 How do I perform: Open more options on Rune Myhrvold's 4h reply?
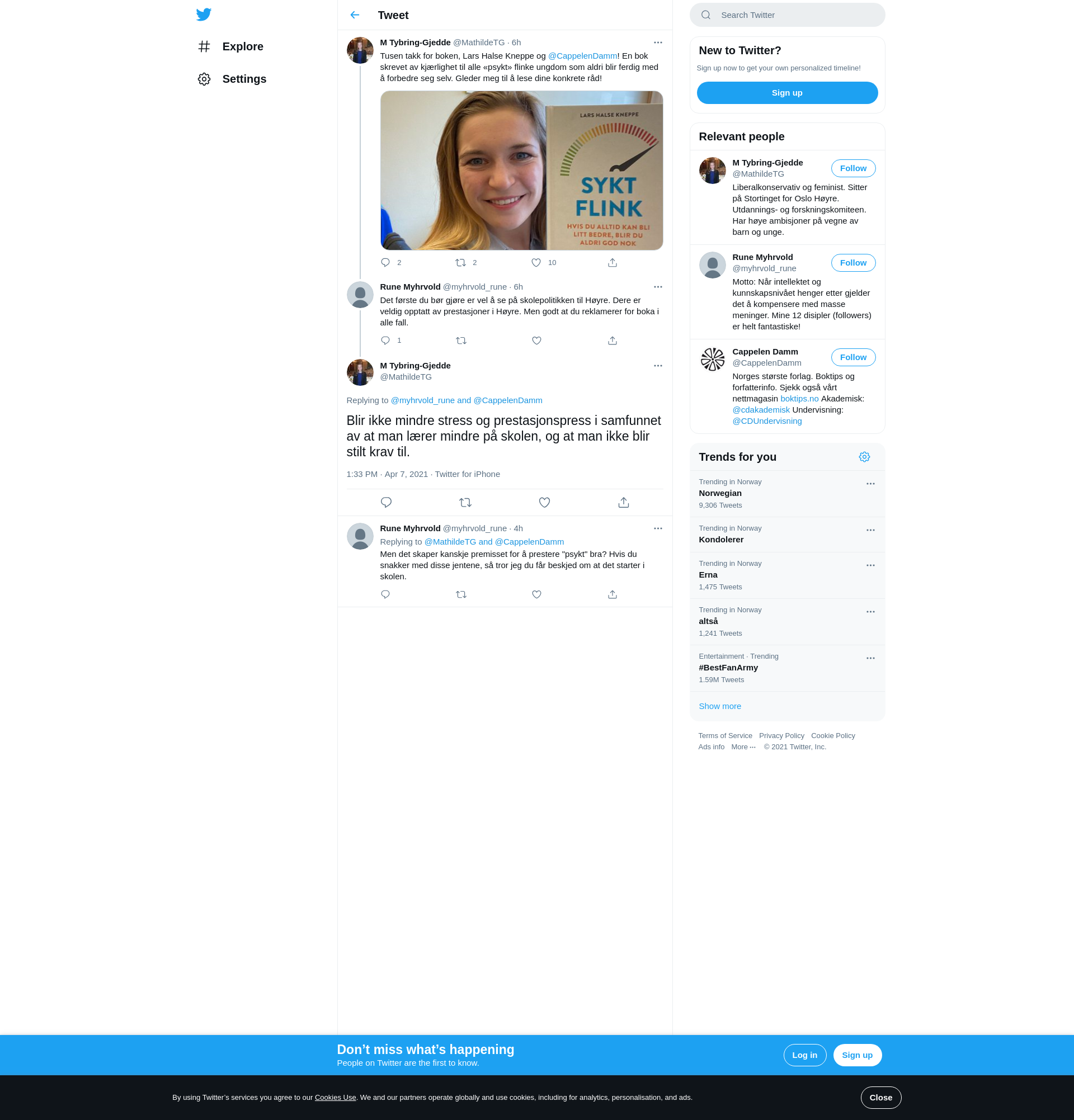pyautogui.click(x=658, y=528)
